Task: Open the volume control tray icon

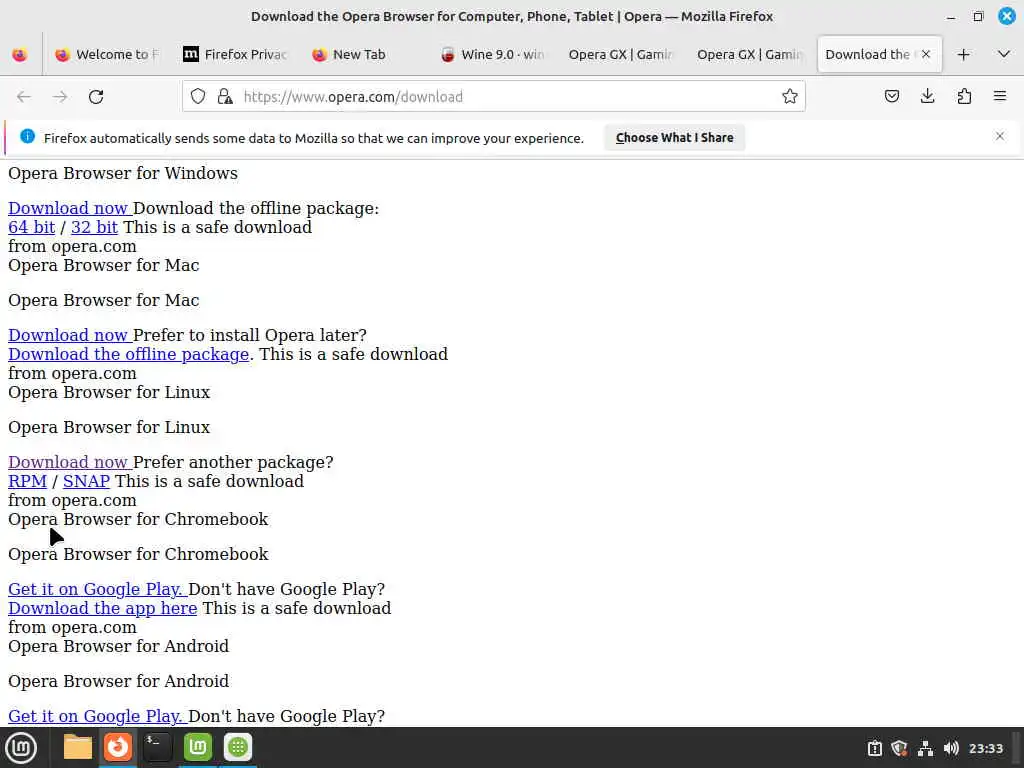Action: [x=951, y=748]
